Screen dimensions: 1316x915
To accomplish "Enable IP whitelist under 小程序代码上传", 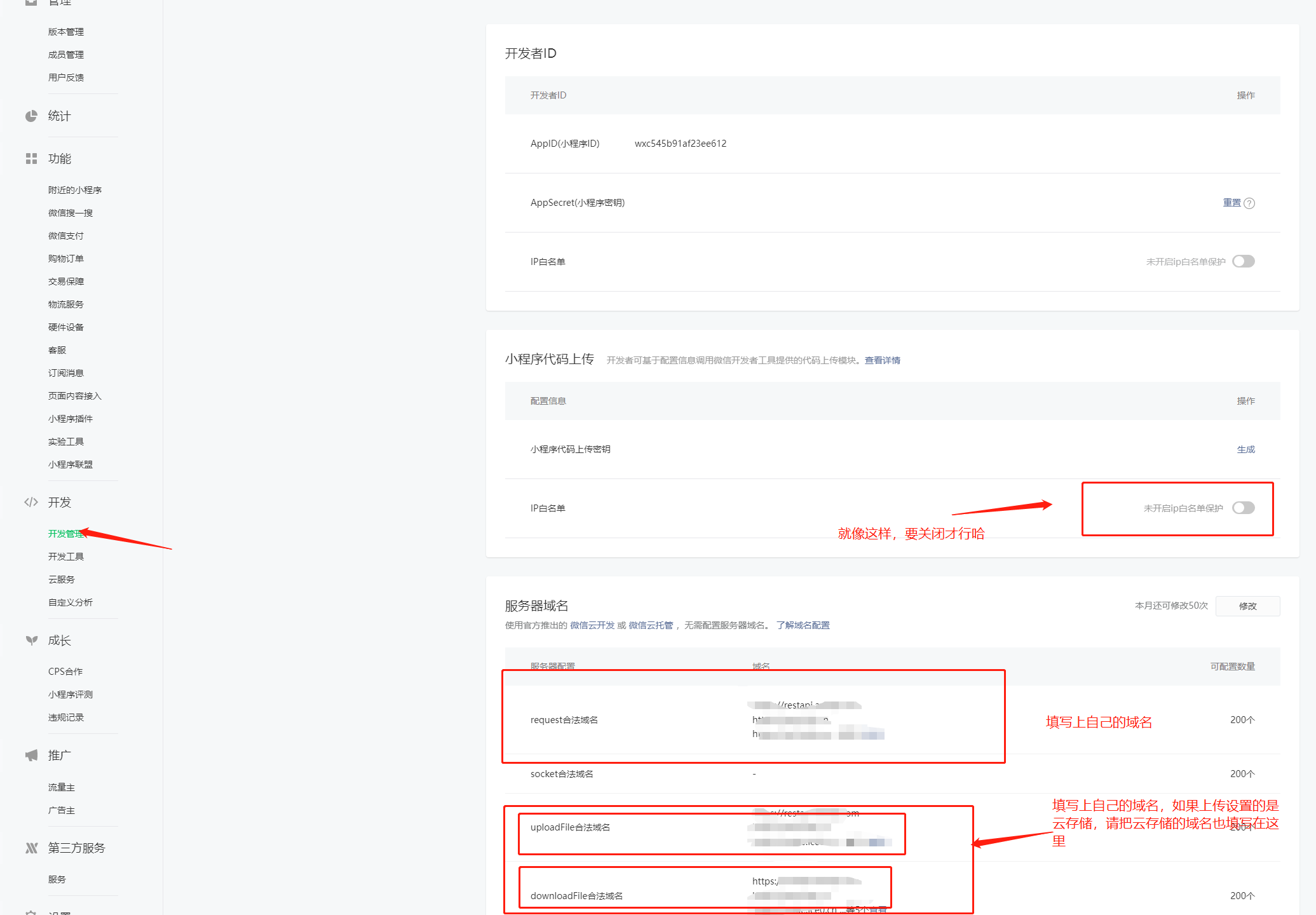I will point(1243,508).
